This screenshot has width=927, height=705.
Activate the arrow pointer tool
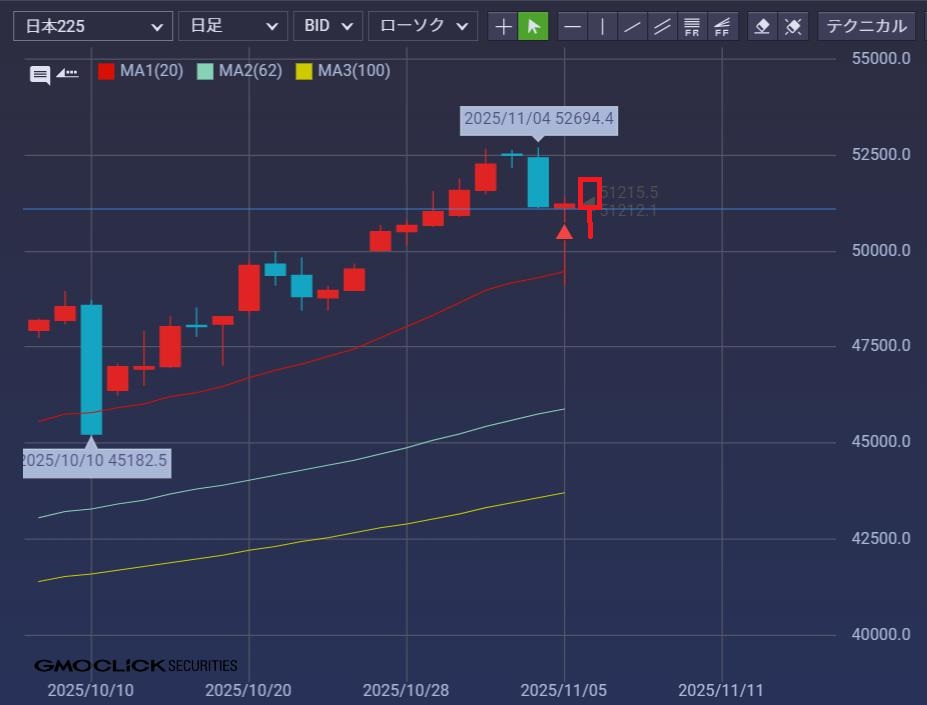534,27
